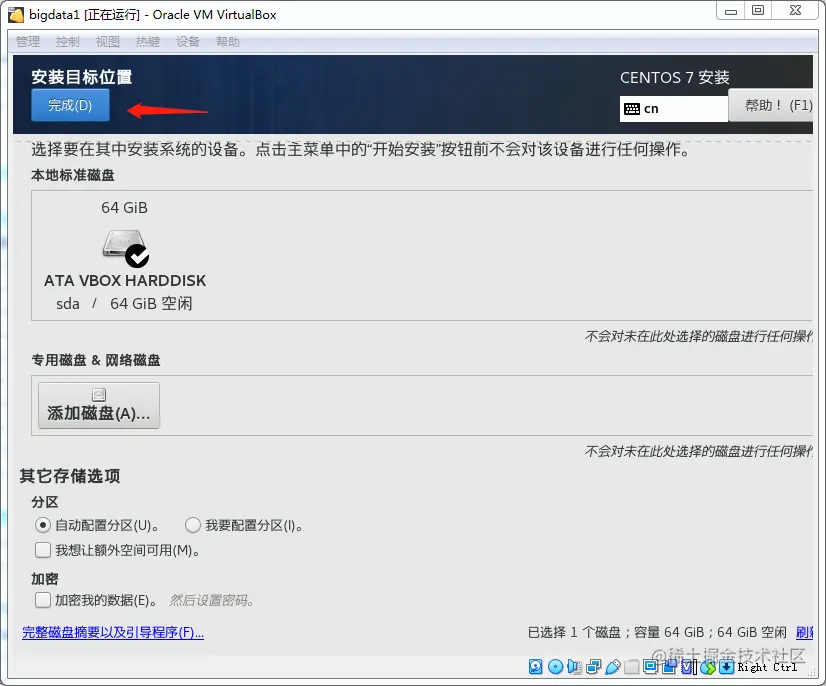
Task: Click the network adapter status icon
Action: [594, 667]
